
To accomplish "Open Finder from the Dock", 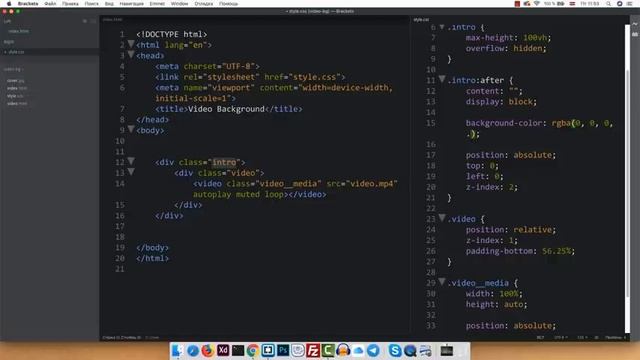I will [x=178, y=350].
